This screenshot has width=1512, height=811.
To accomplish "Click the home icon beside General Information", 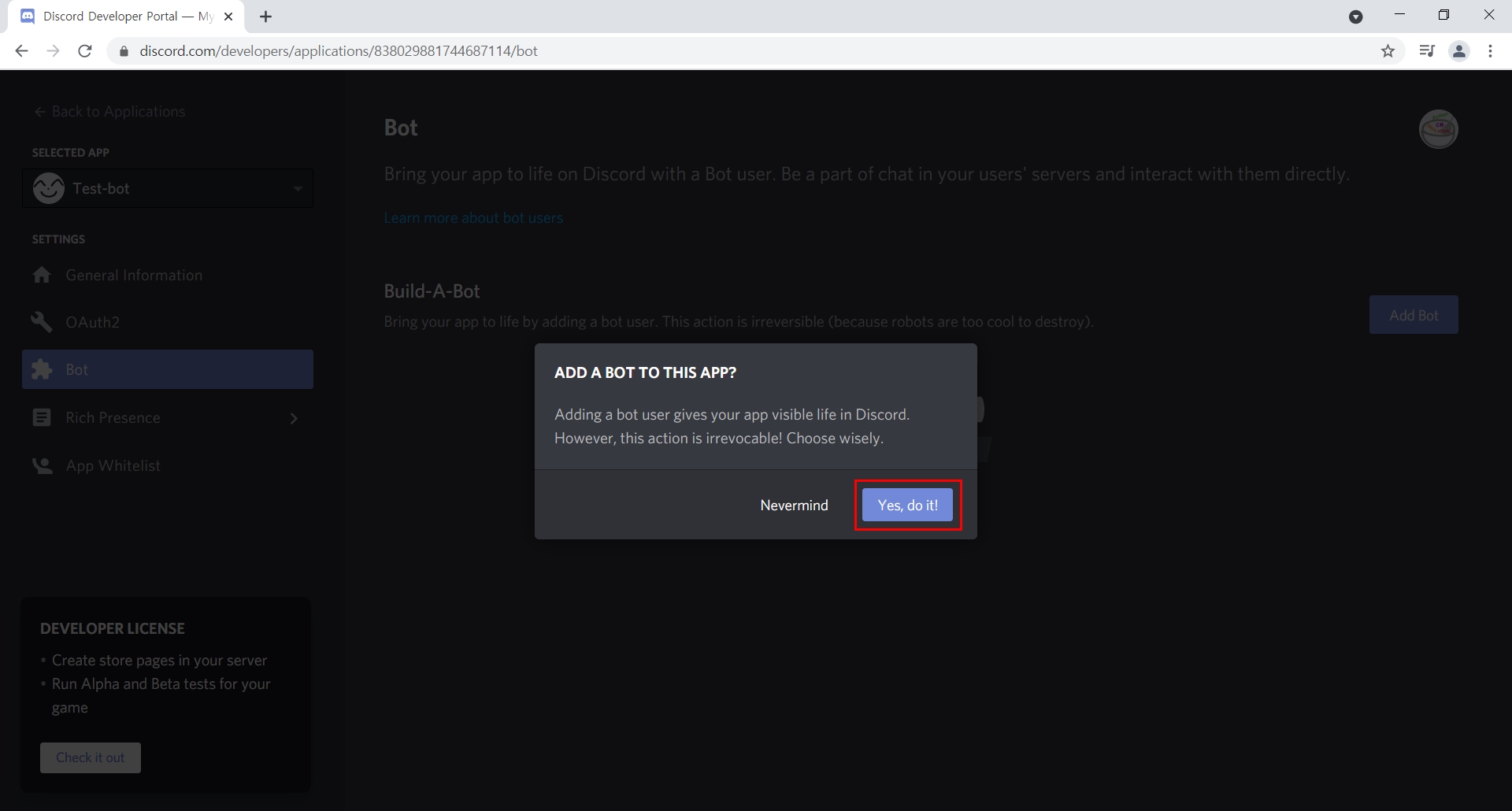I will coord(42,275).
